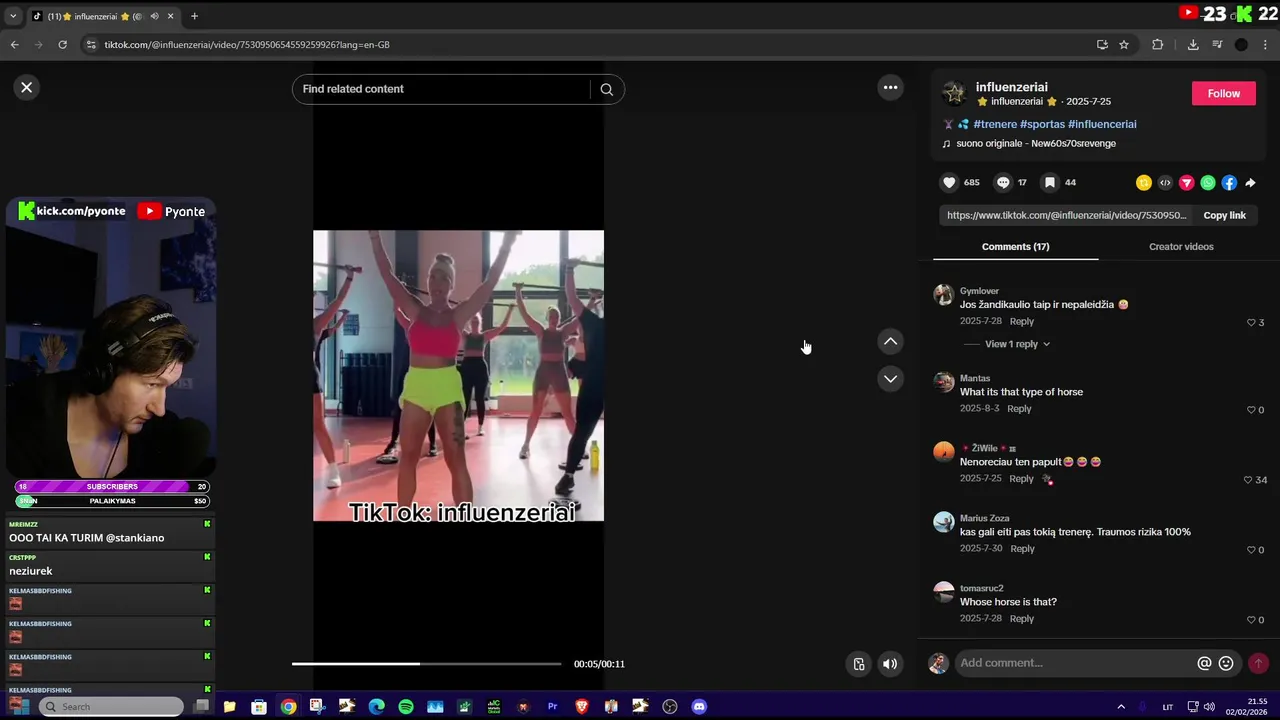Open the media controls icon in toolbar
The height and width of the screenshot is (720, 1280).
1217,45
